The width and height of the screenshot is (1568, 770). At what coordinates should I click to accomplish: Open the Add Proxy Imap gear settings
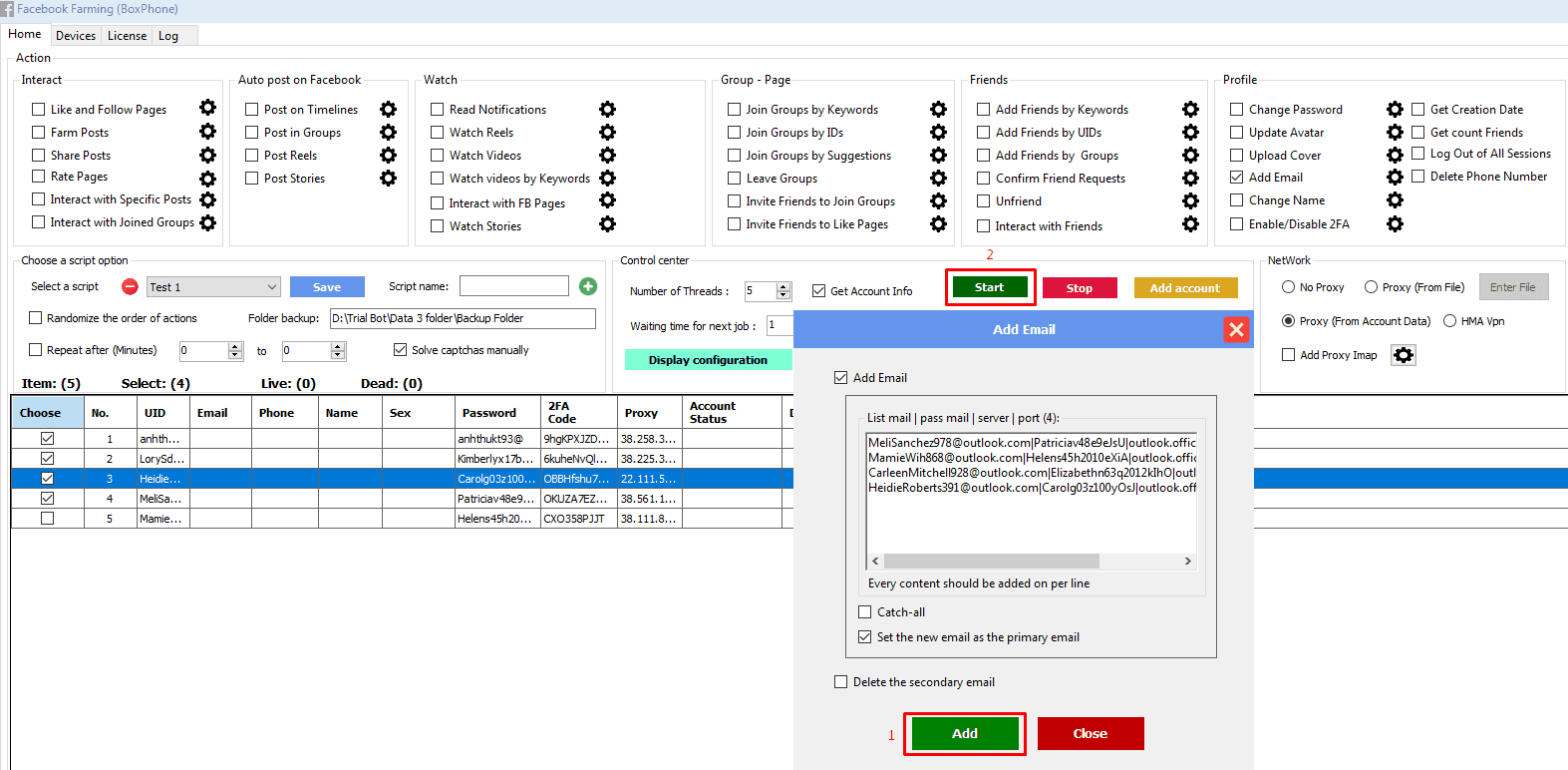point(1404,355)
